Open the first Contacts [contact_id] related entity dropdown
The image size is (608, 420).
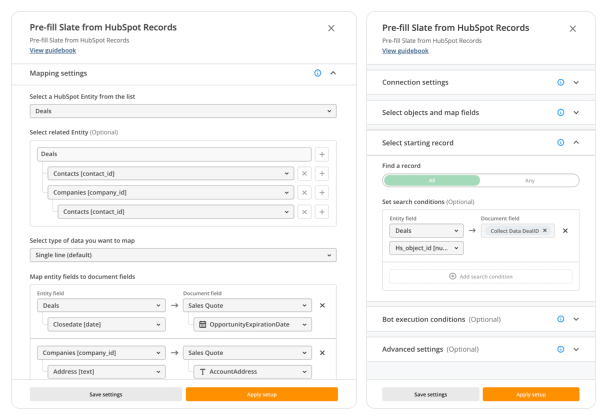(x=171, y=173)
